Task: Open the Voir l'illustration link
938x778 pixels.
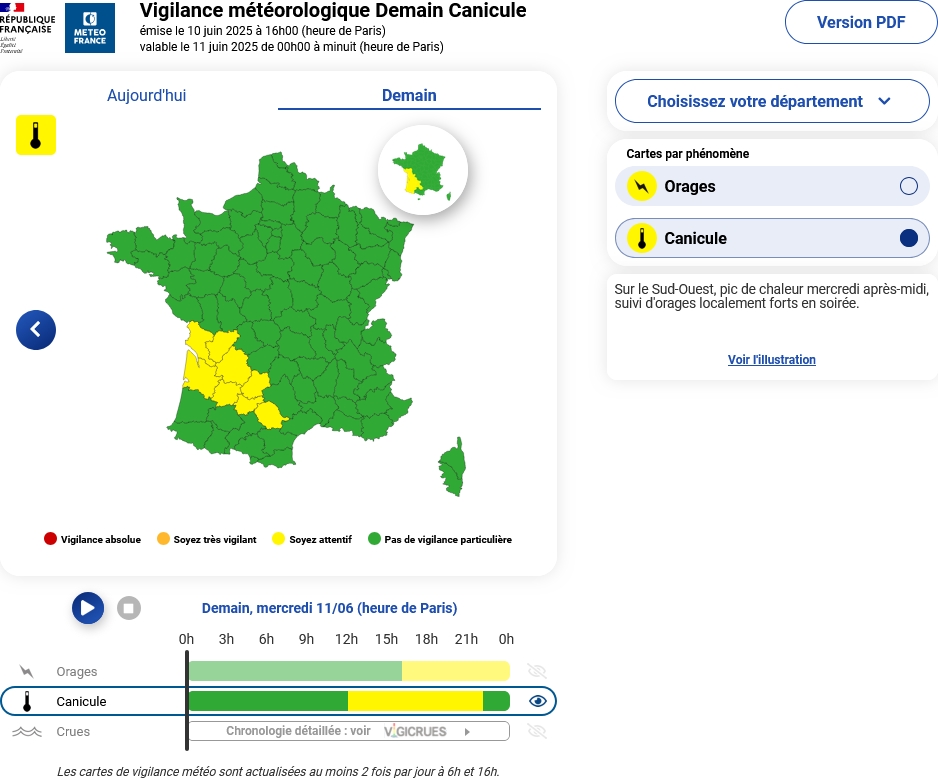Action: pyautogui.click(x=772, y=359)
